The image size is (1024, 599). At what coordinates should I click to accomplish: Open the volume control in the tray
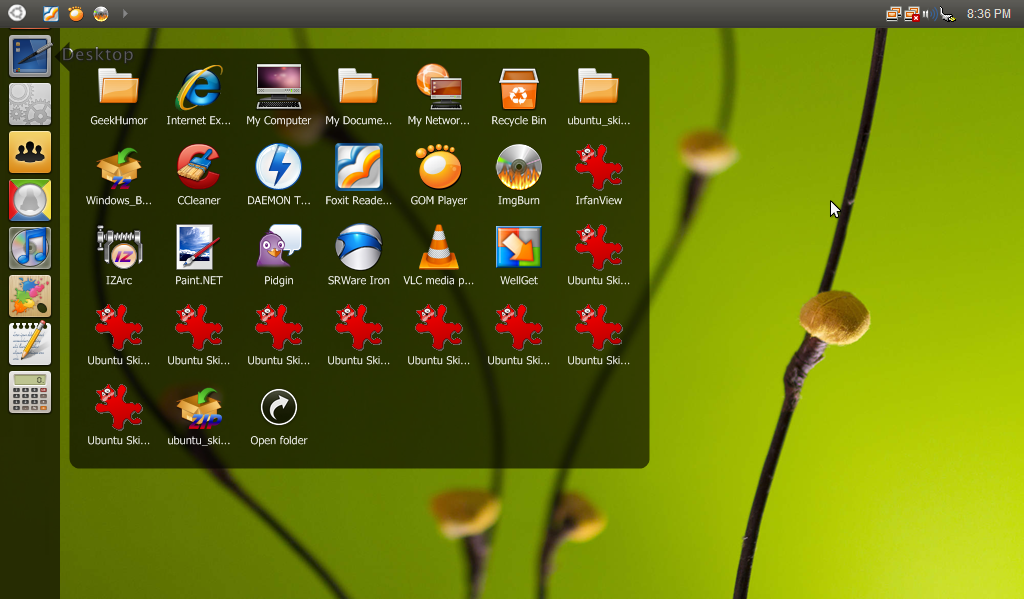pos(929,14)
